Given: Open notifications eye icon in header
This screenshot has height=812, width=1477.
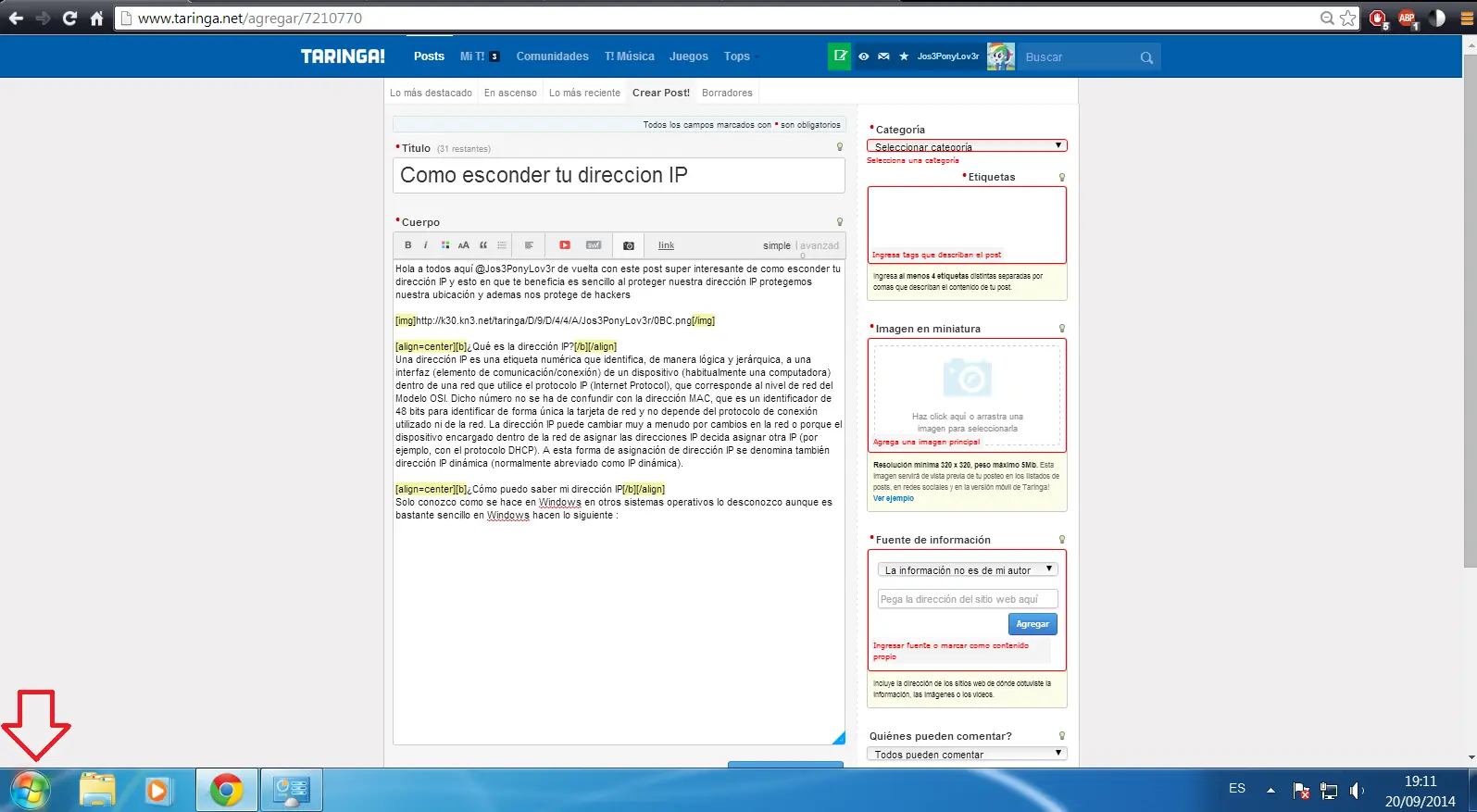Looking at the screenshot, I should (x=863, y=56).
